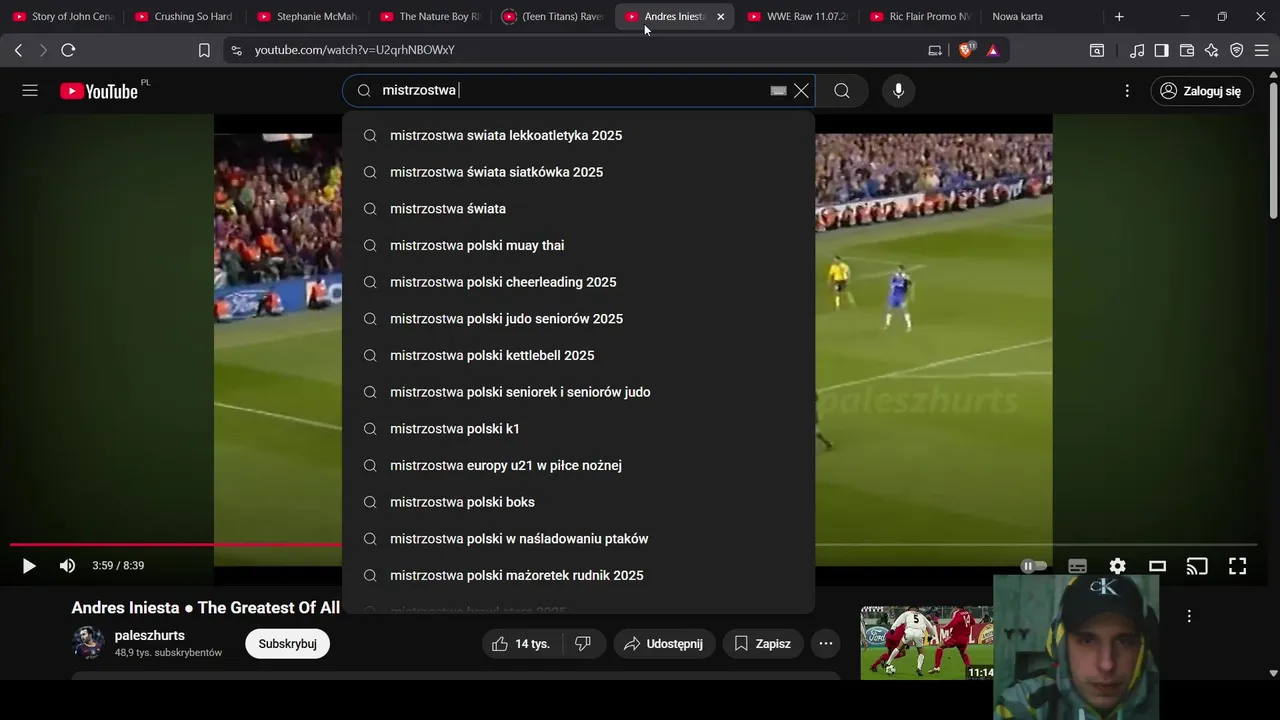Save the video with Zapisz
Image resolution: width=1280 pixels, height=720 pixels.
(762, 644)
